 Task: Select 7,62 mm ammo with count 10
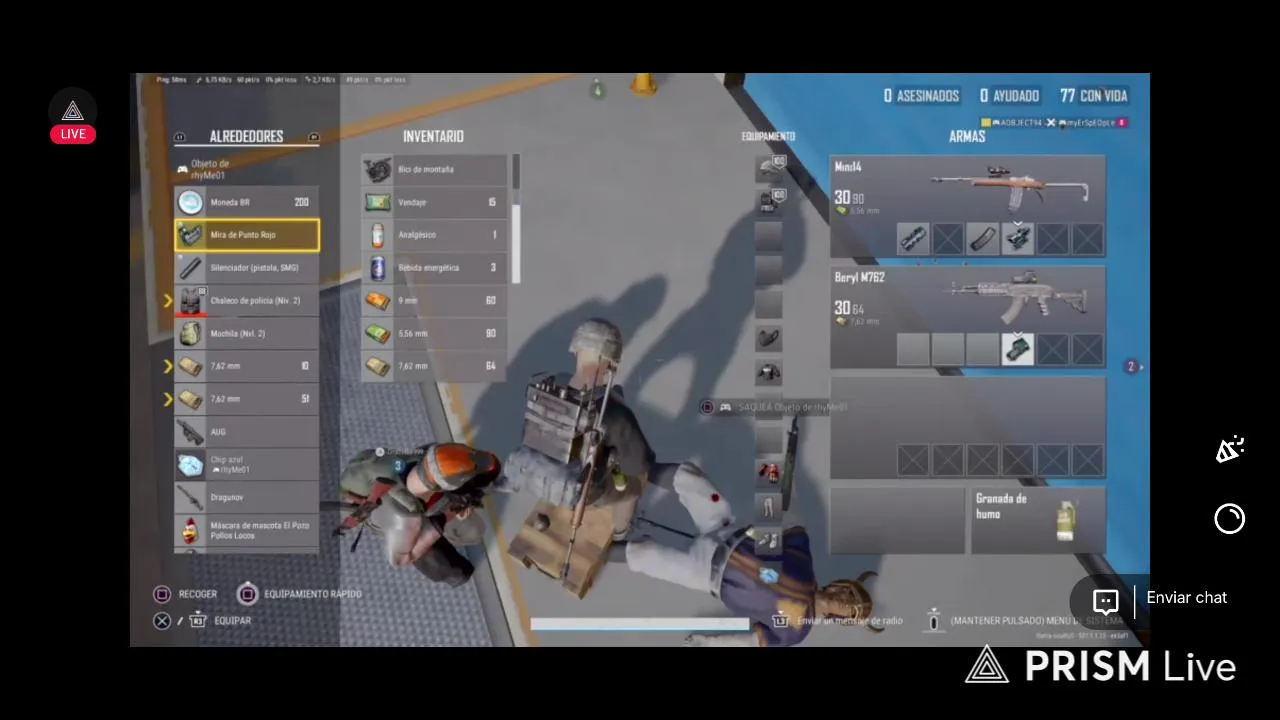coord(247,366)
